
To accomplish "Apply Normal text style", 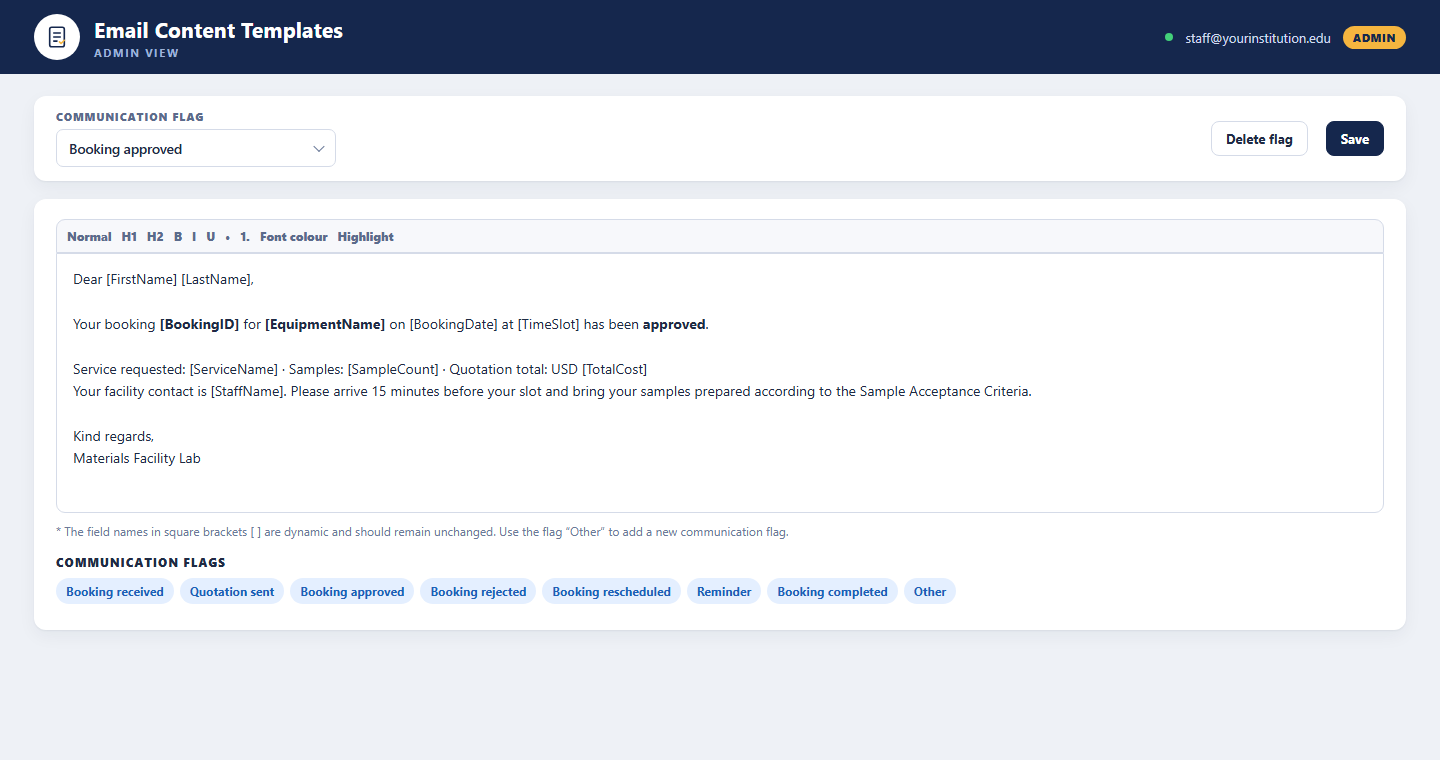I will pyautogui.click(x=89, y=237).
